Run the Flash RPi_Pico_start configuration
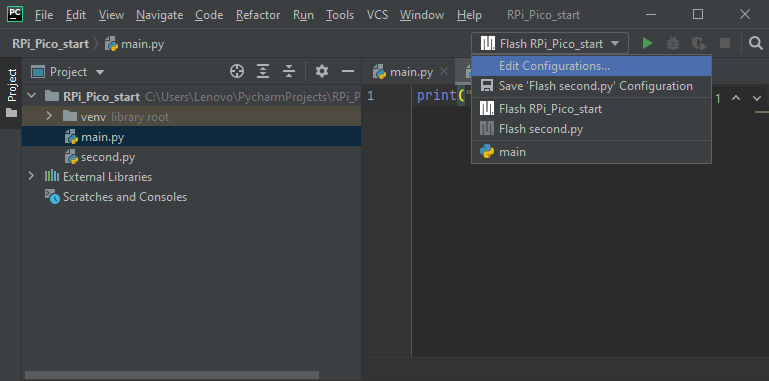 click(x=647, y=44)
